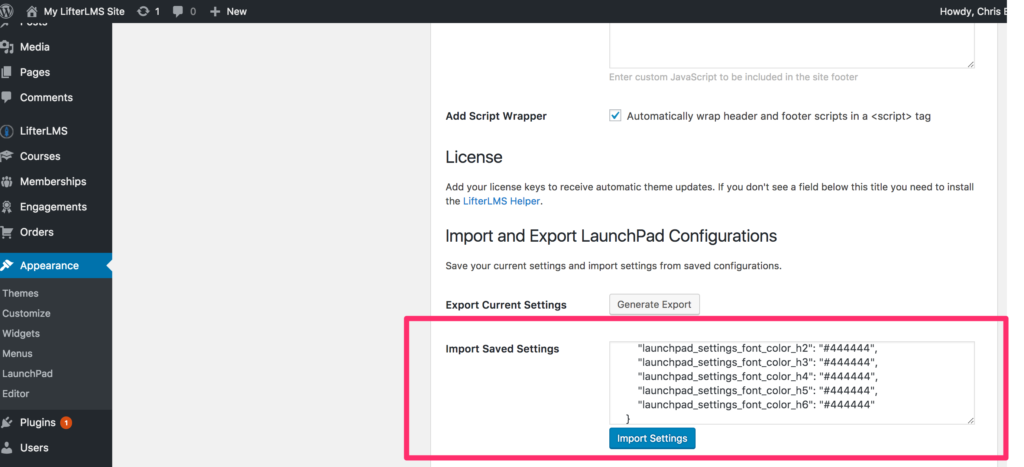
Task: Click the Import Saved Settings label
Action: (x=502, y=349)
